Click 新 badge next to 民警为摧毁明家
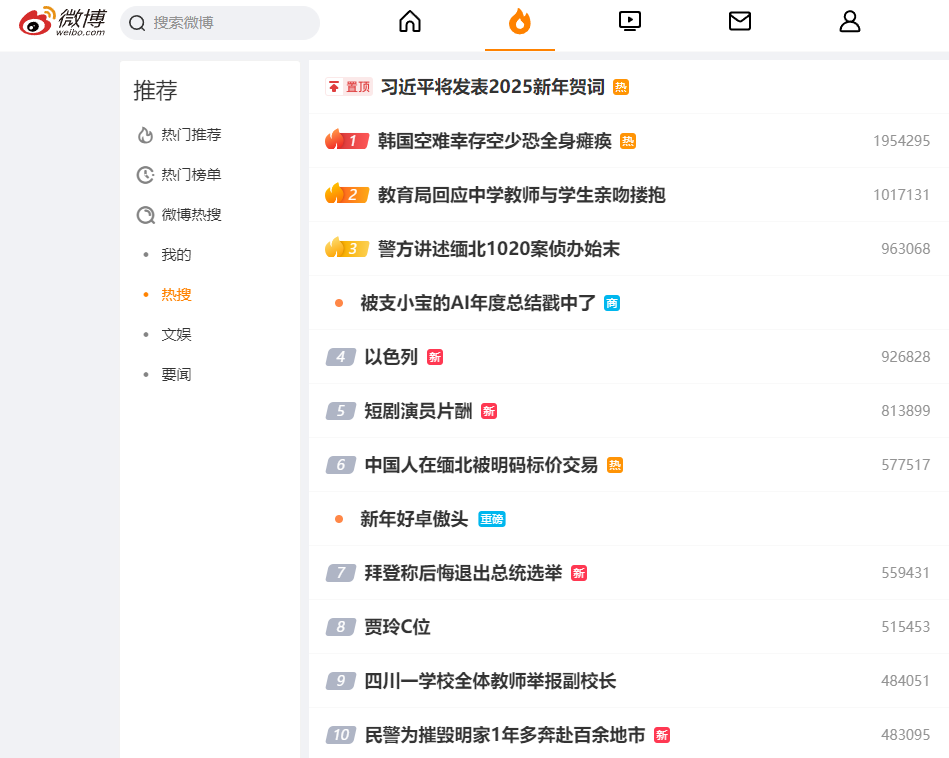949x758 pixels. 662,735
